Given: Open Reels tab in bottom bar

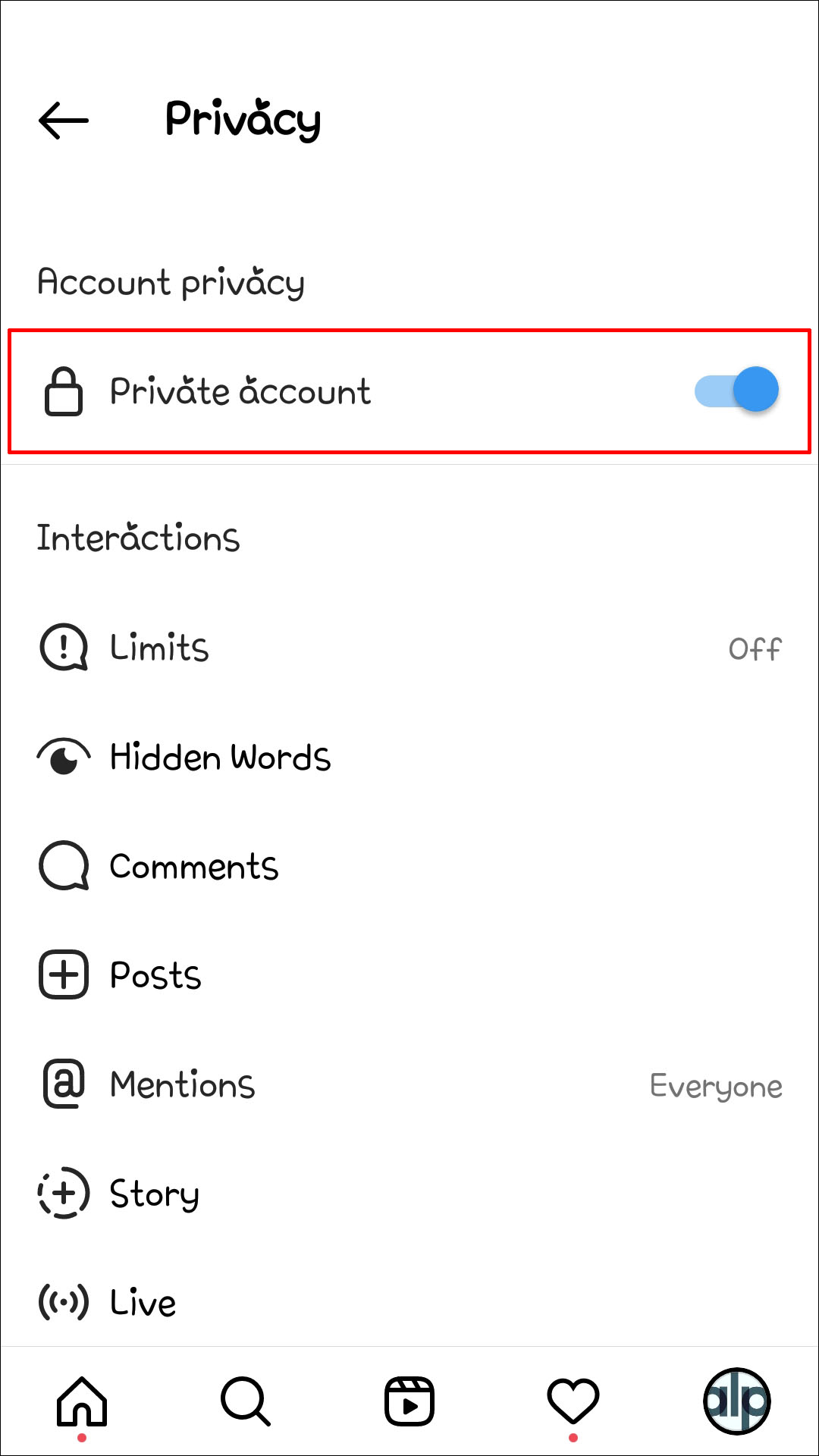Looking at the screenshot, I should click(x=409, y=1401).
